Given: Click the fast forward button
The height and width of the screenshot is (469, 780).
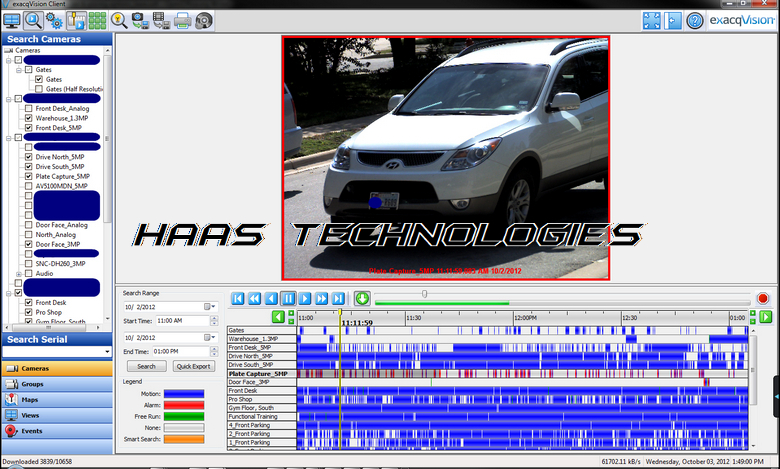Looking at the screenshot, I should tap(322, 298).
